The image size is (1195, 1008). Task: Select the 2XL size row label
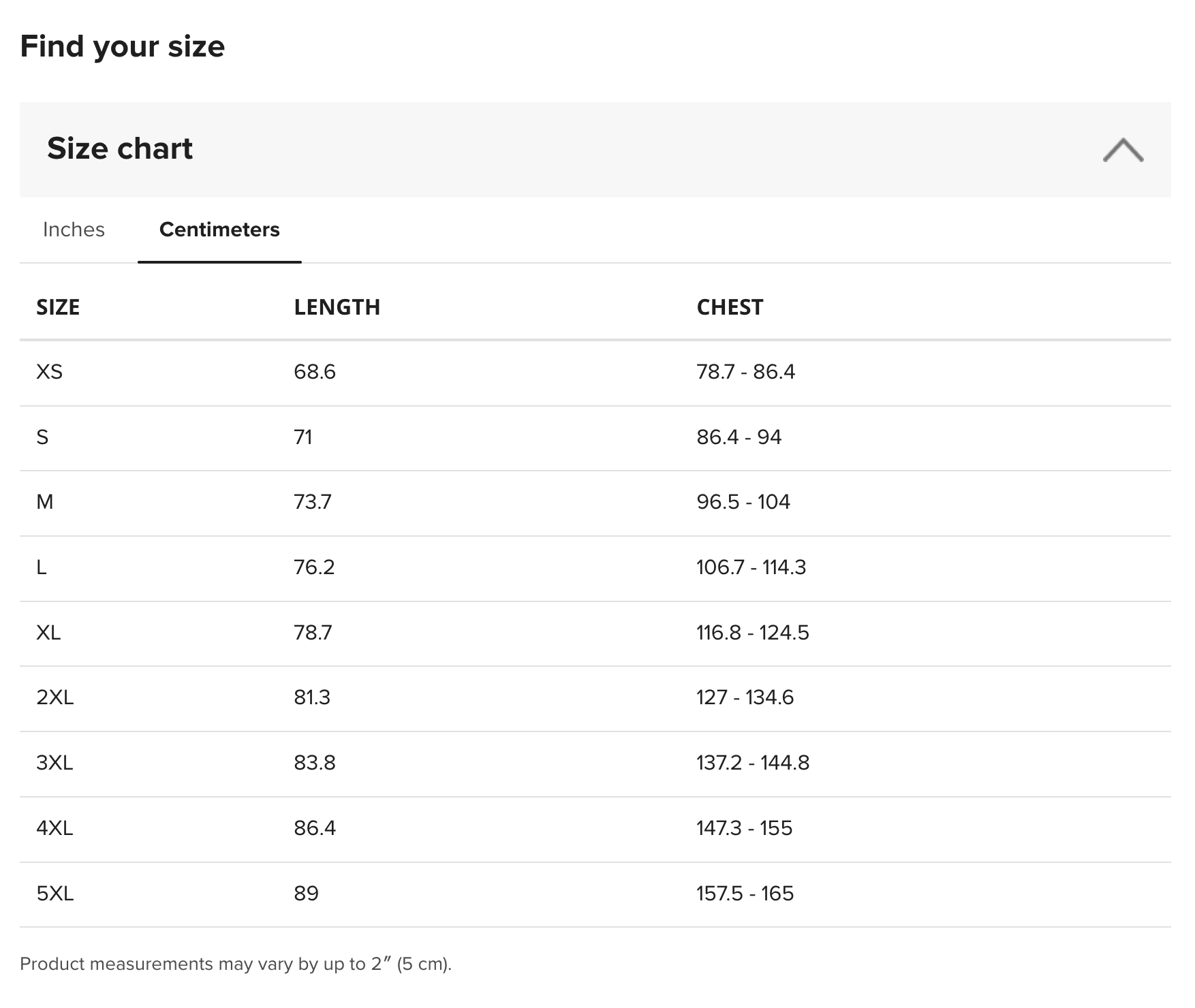(55, 697)
